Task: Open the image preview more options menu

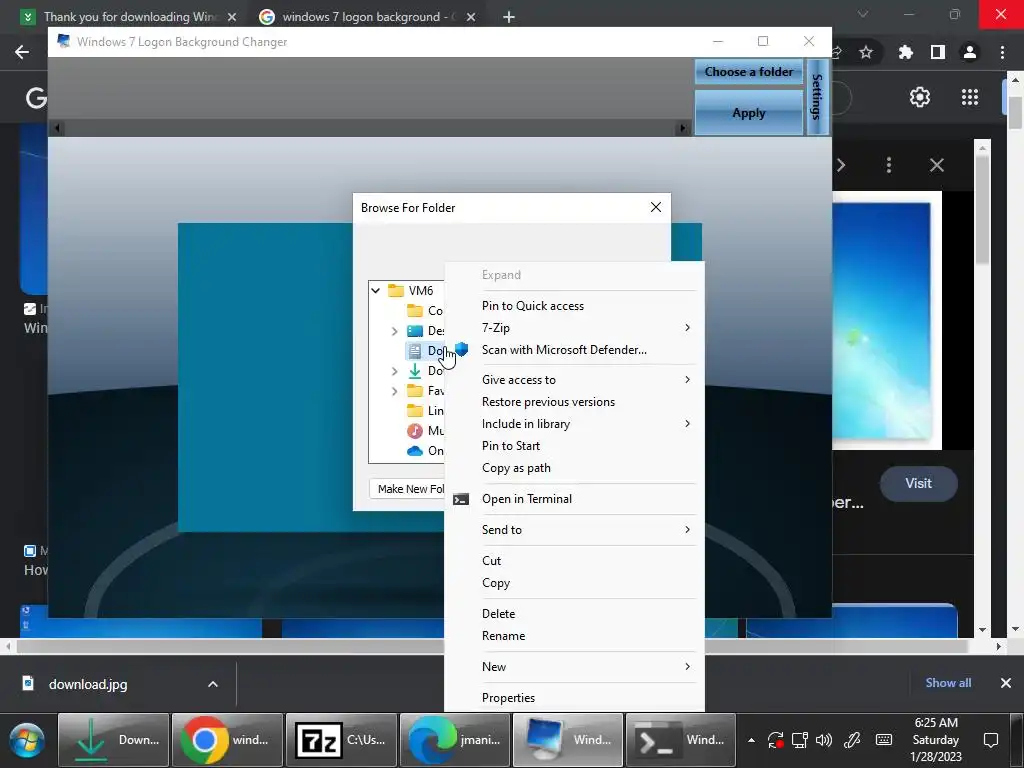Action: [889, 165]
